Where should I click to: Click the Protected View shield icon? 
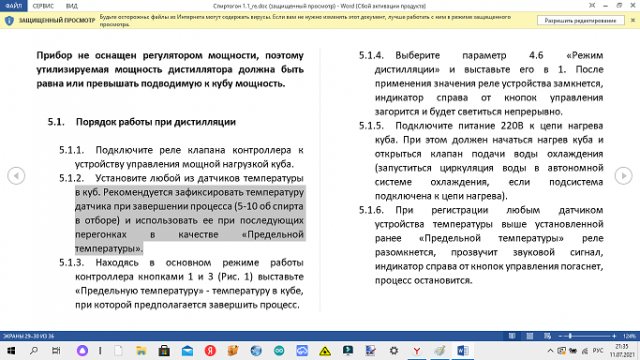(9, 20)
